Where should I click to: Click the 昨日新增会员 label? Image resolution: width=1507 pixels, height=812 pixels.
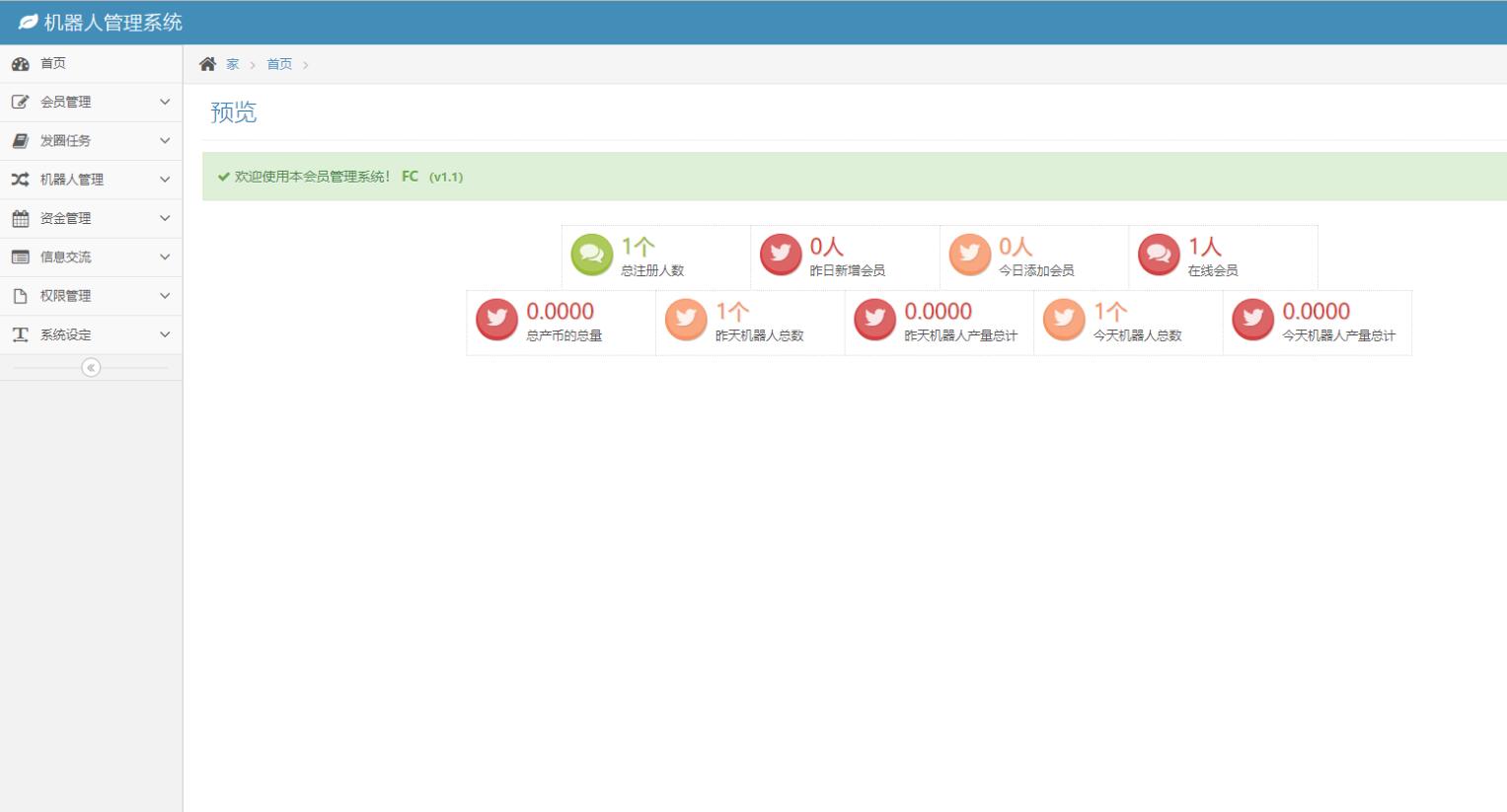point(848,270)
